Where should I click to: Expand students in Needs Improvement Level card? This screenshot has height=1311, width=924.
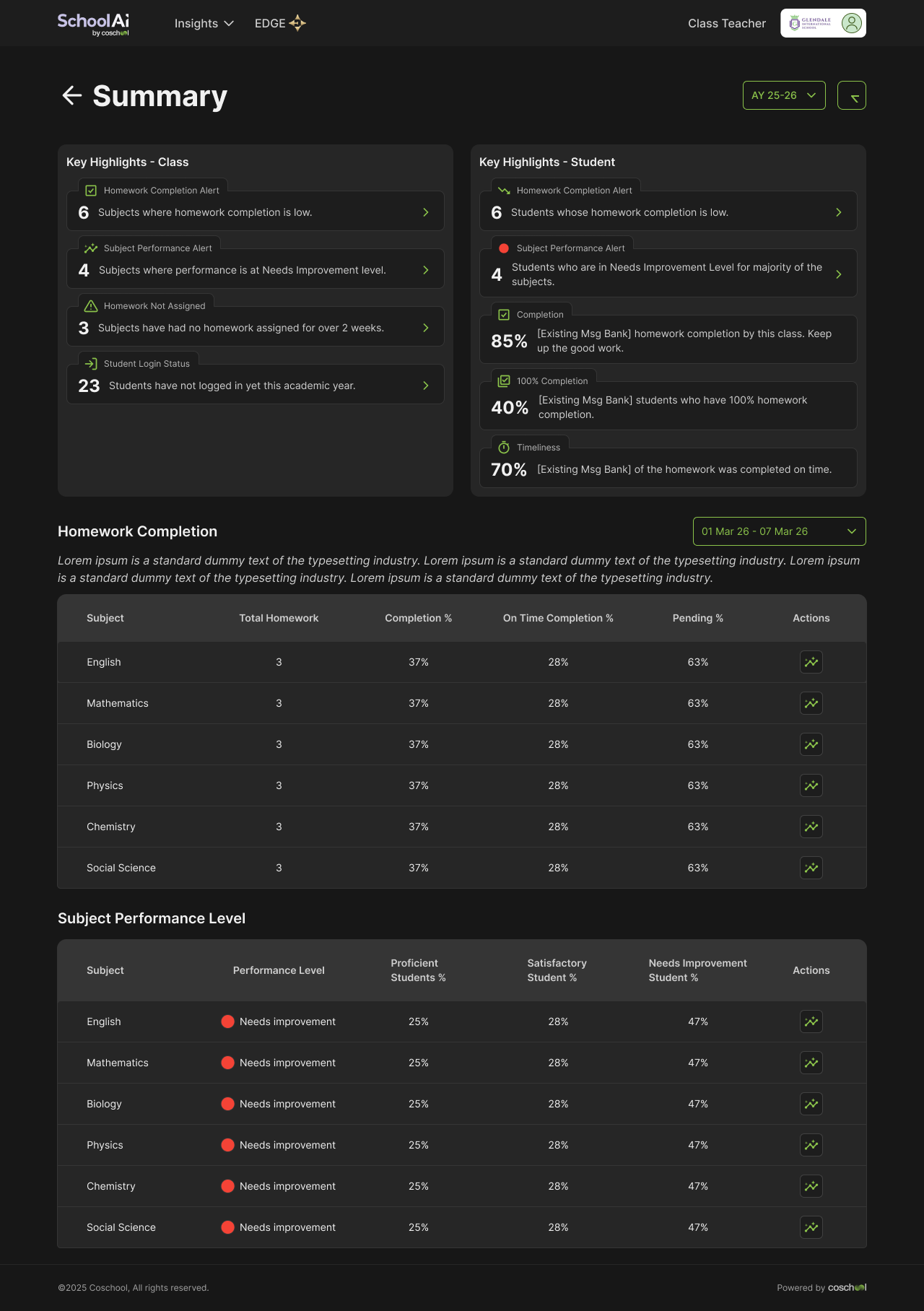tap(668, 273)
